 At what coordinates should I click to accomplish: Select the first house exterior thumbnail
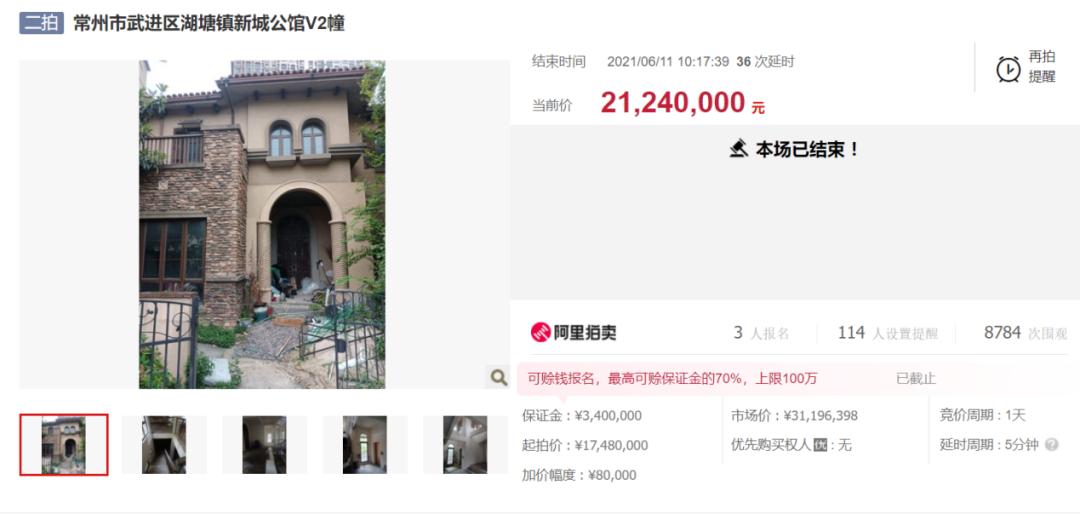[63, 444]
